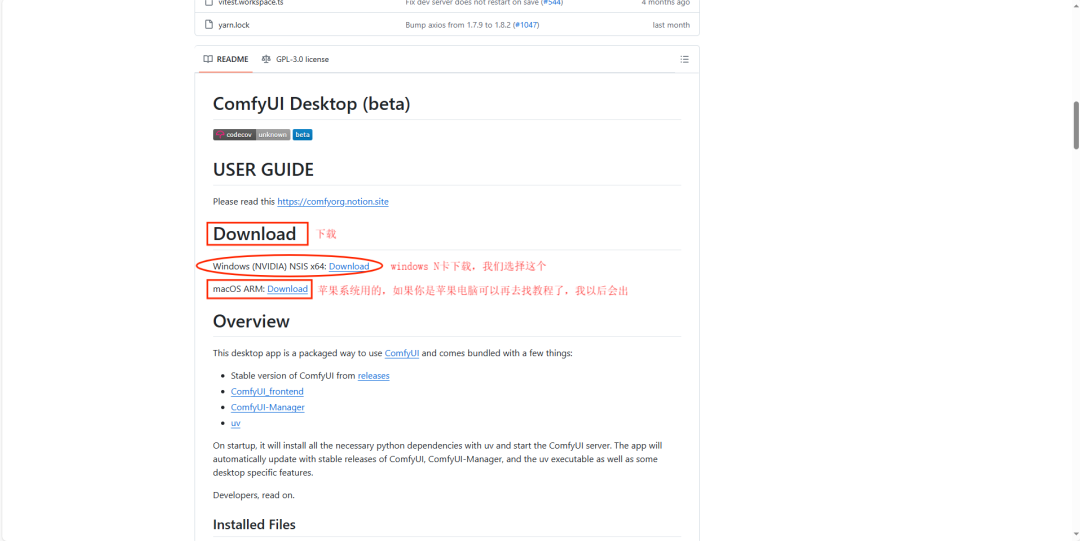Open the yarn.lock file

(234, 25)
